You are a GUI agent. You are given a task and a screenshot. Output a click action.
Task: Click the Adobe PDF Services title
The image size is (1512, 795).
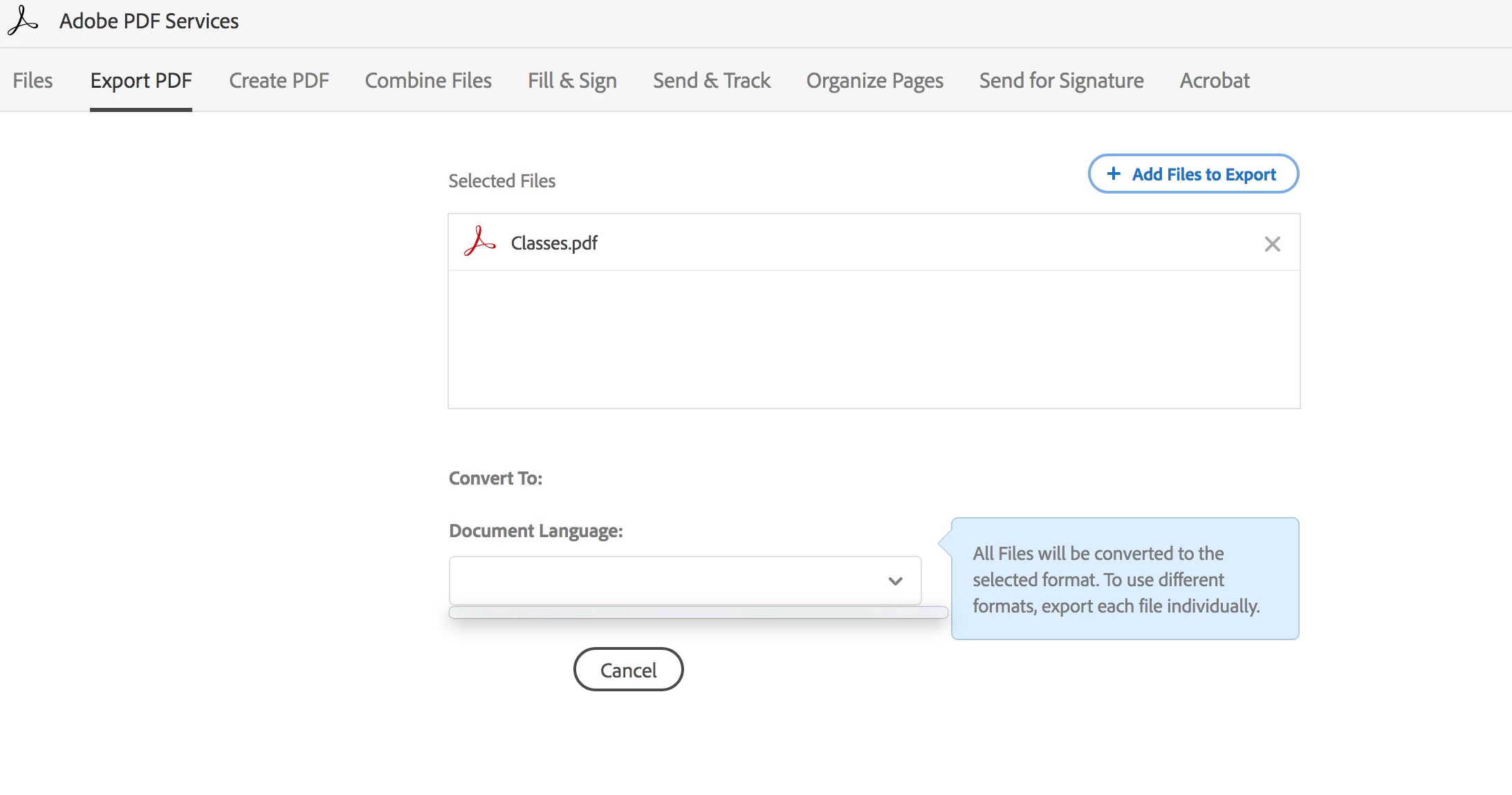coord(149,21)
